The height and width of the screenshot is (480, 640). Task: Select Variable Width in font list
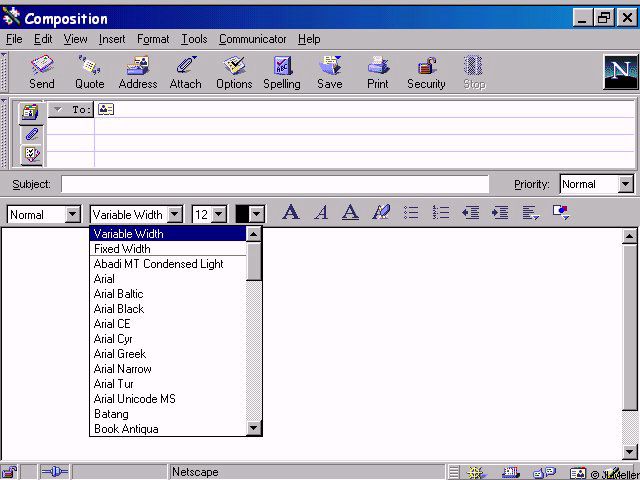[x=168, y=234]
